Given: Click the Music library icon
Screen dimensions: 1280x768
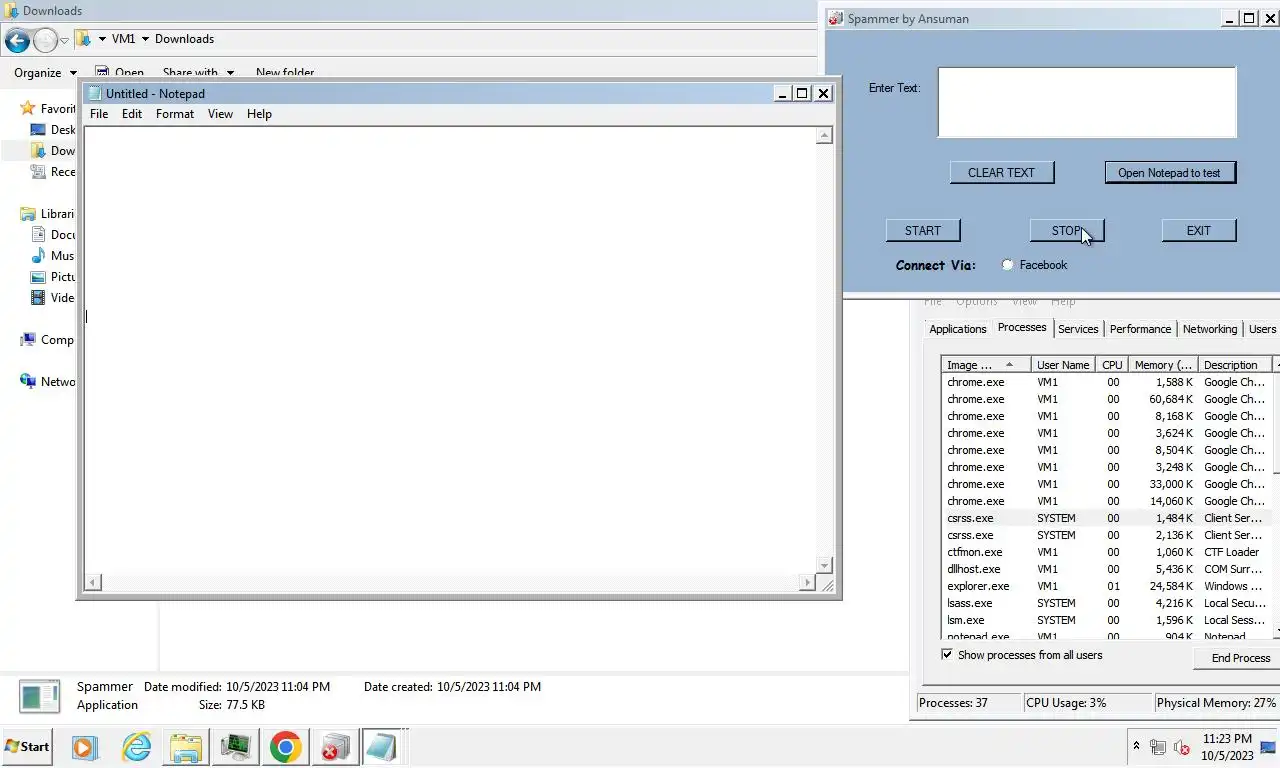Looking at the screenshot, I should click(x=38, y=255).
